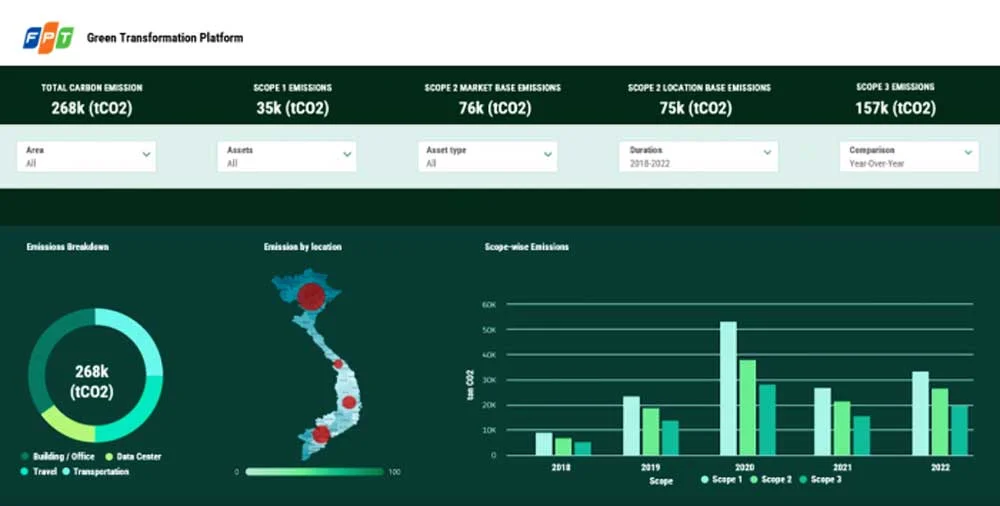
Task: Click the 2019 x-axis label
Action: pyautogui.click(x=651, y=468)
